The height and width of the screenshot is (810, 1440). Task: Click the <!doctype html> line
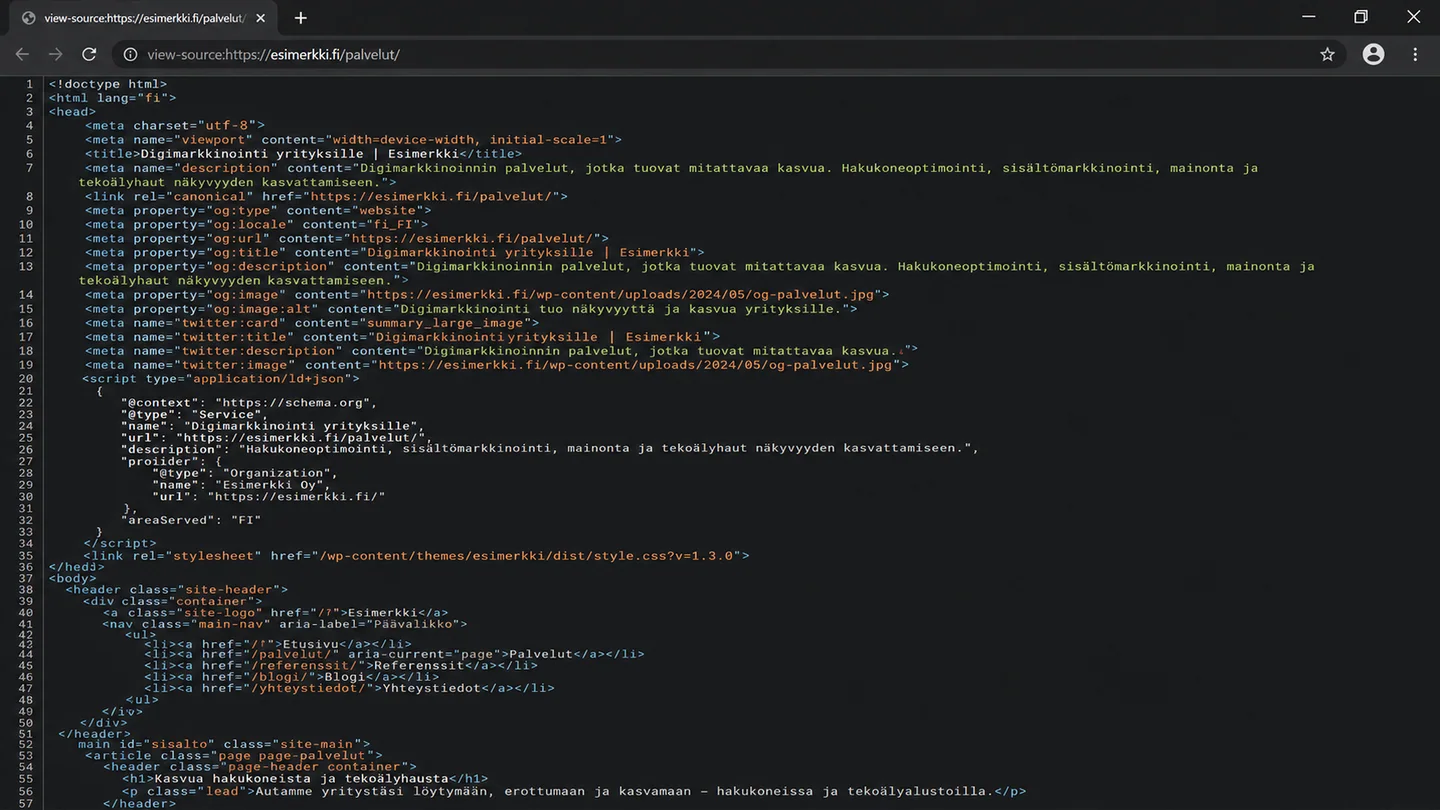(108, 84)
